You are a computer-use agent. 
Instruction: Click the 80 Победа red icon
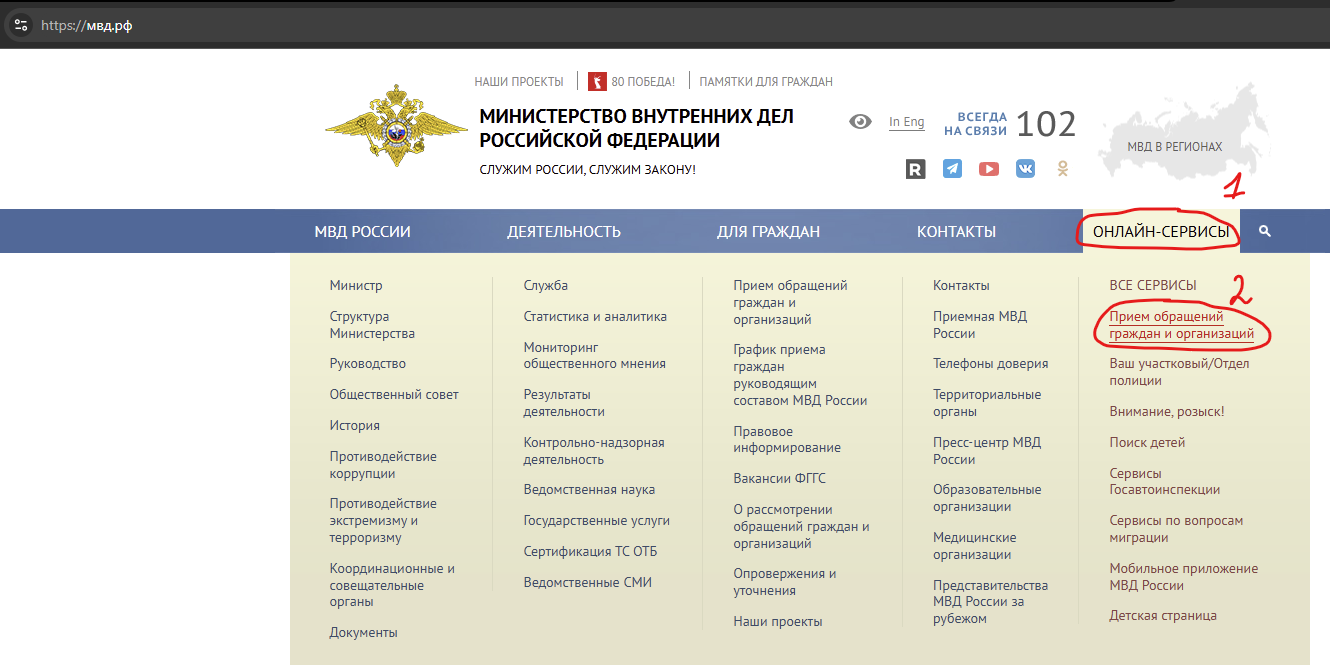[597, 81]
